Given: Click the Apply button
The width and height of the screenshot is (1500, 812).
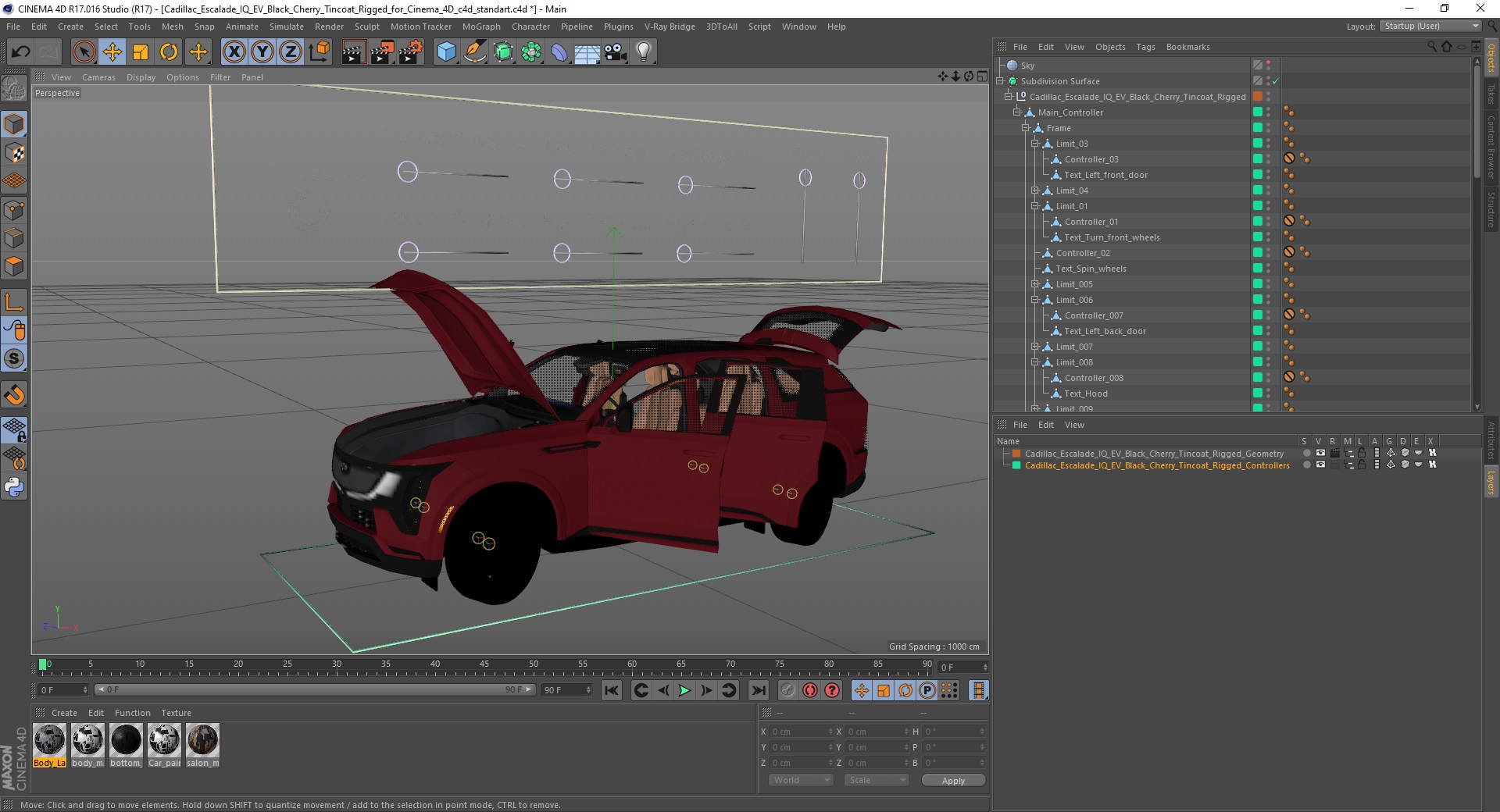Looking at the screenshot, I should (953, 781).
